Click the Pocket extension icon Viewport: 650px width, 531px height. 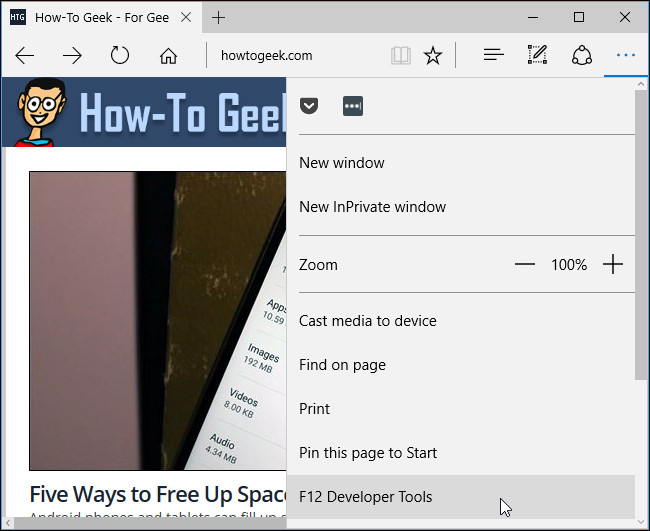tap(309, 106)
